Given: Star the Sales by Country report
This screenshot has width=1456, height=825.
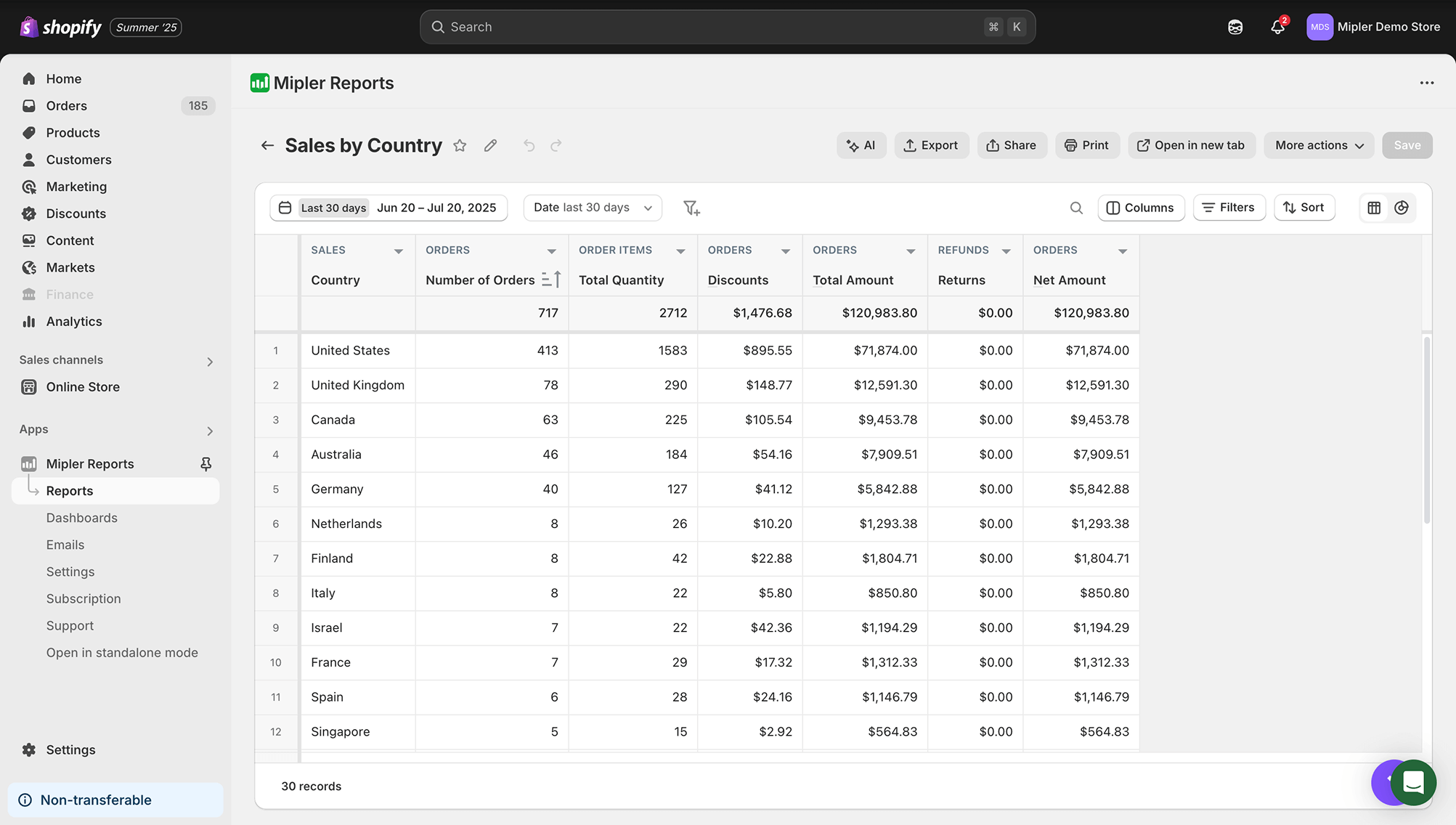Looking at the screenshot, I should point(460,145).
